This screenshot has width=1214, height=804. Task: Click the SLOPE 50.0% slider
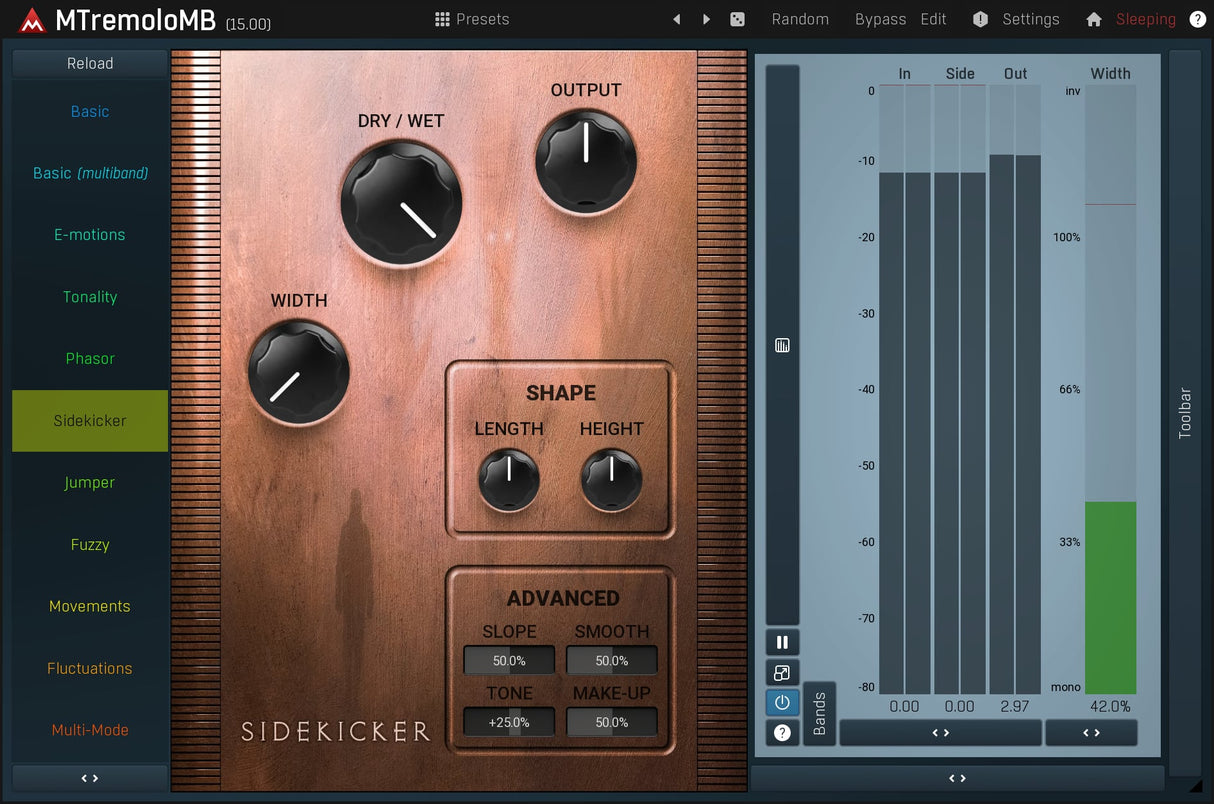[x=509, y=661]
